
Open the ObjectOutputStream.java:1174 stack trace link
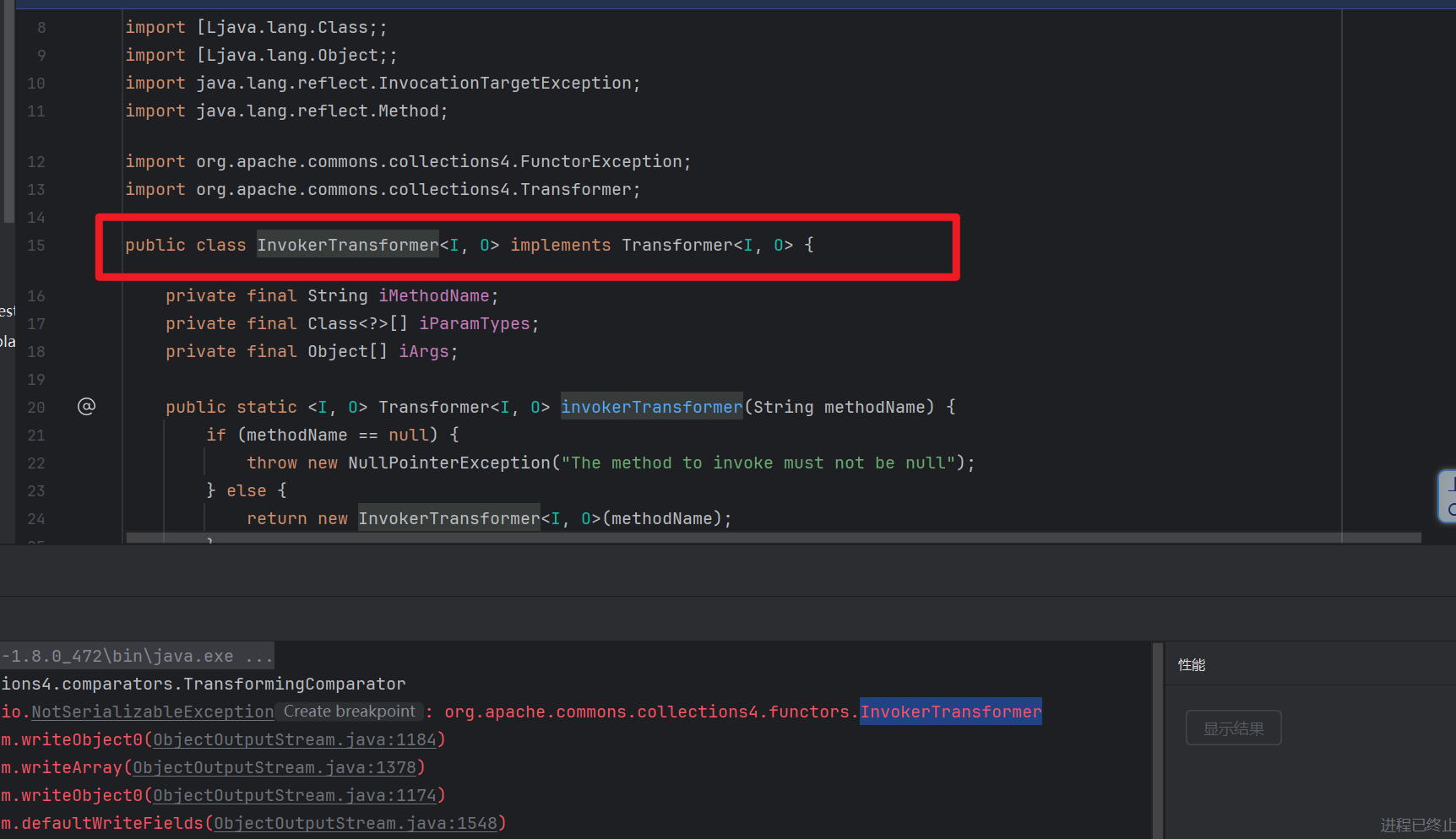(295, 796)
